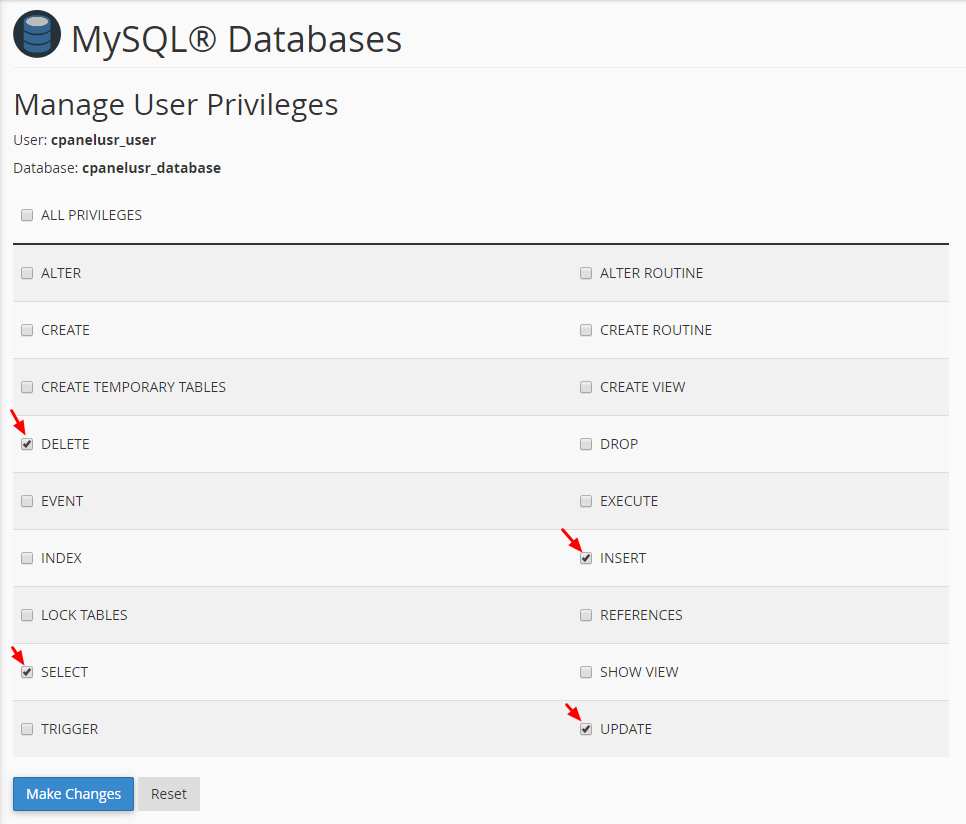Enable the EXECUTE privilege

pos(586,501)
